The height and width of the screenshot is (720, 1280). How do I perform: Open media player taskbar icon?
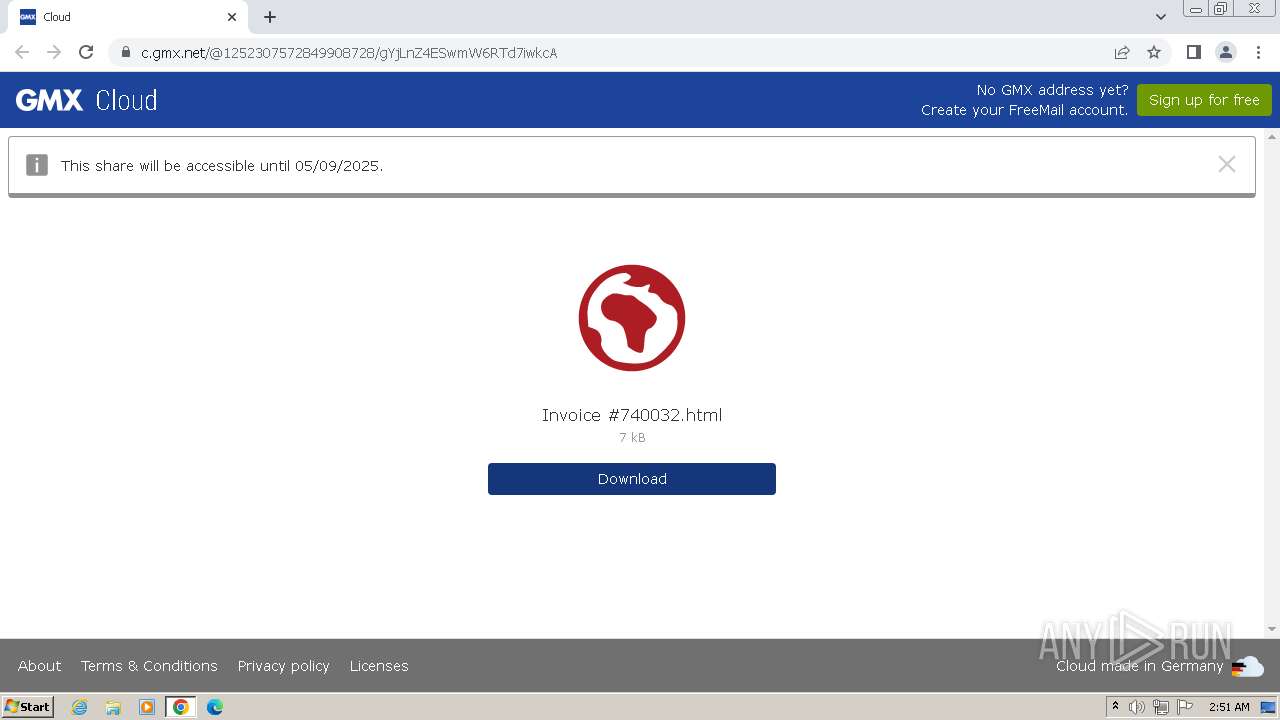click(x=147, y=707)
